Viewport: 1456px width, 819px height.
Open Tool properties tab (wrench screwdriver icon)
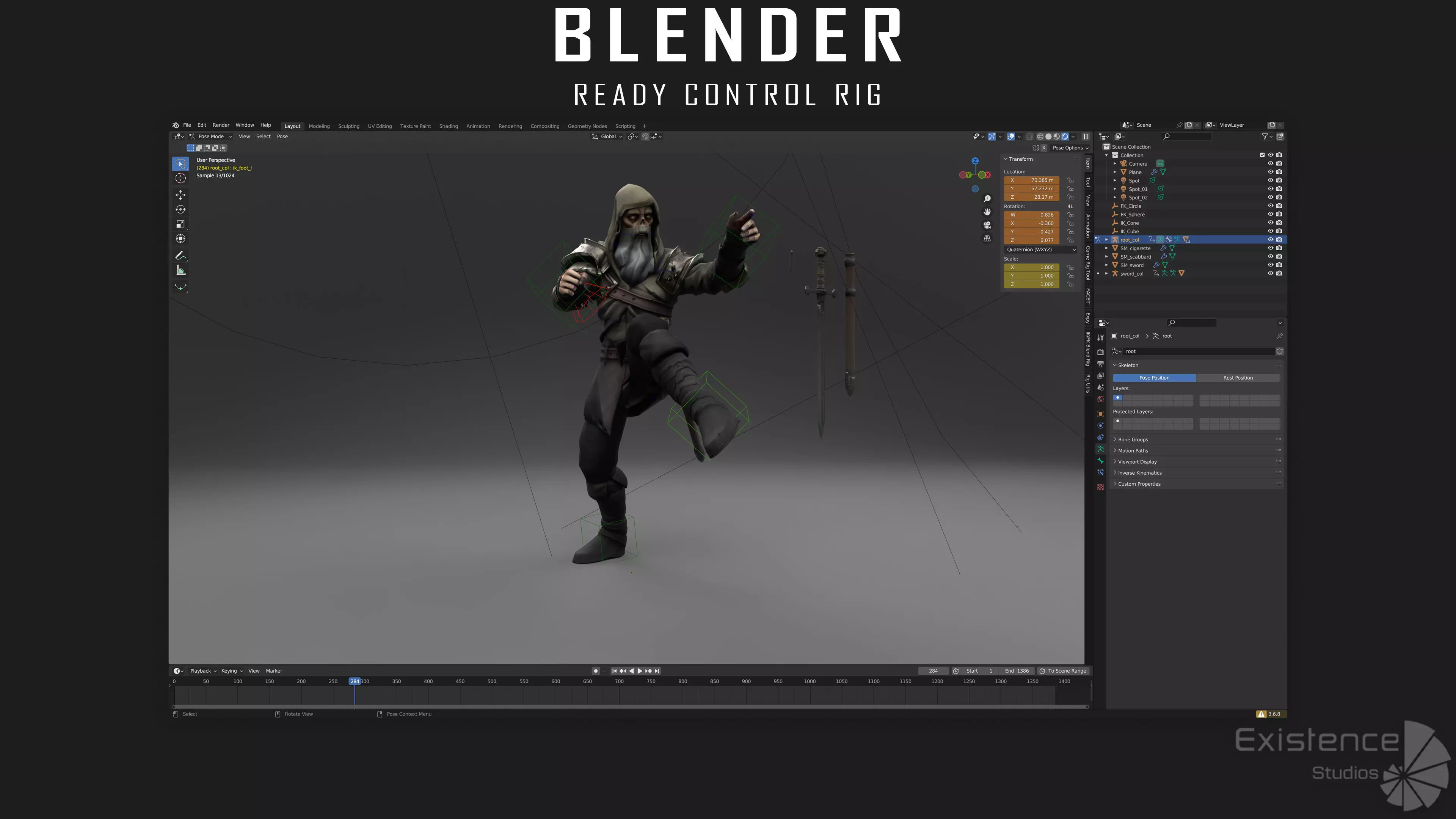point(1100,337)
